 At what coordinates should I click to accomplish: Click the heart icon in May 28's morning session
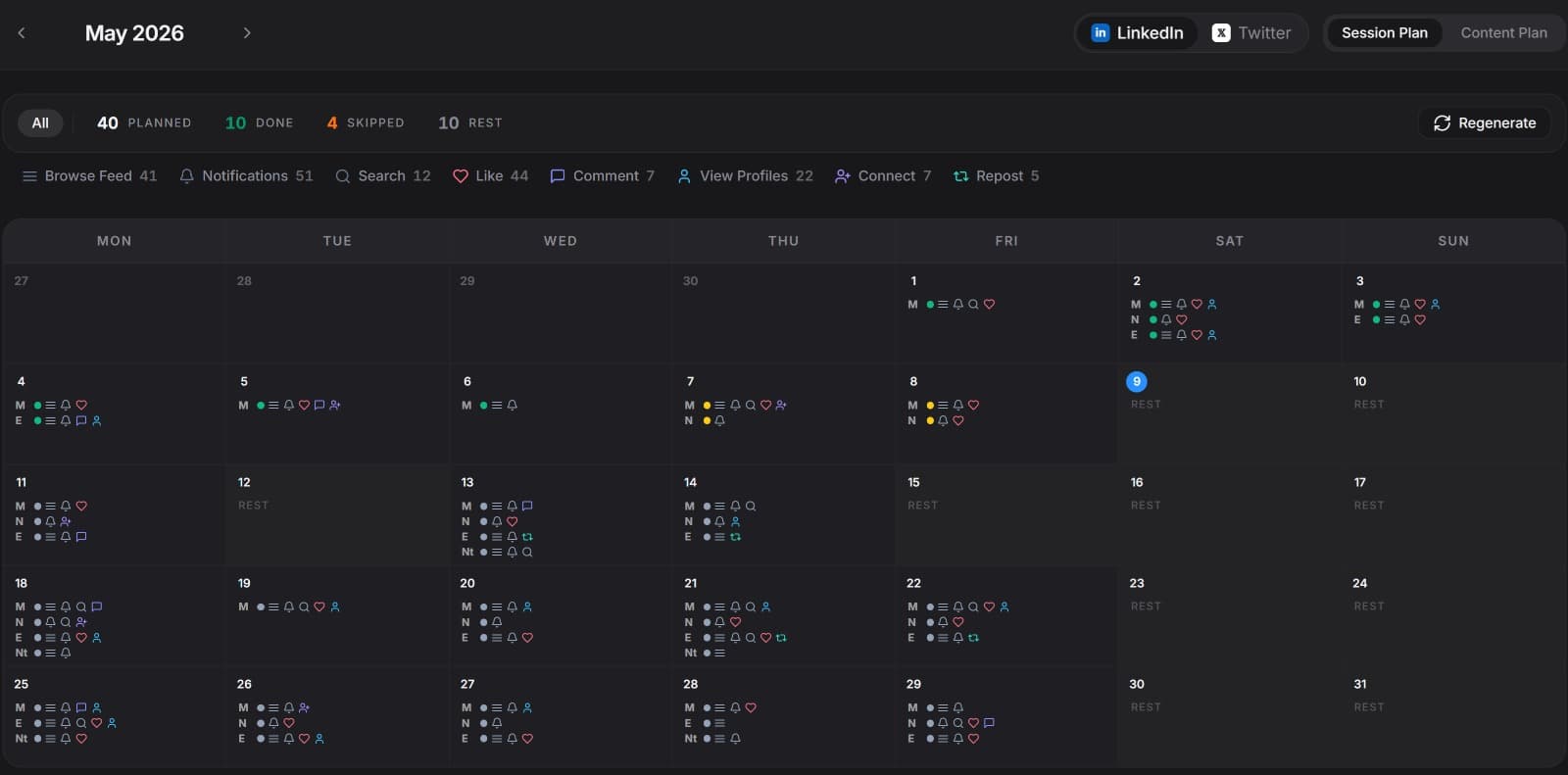click(x=751, y=708)
